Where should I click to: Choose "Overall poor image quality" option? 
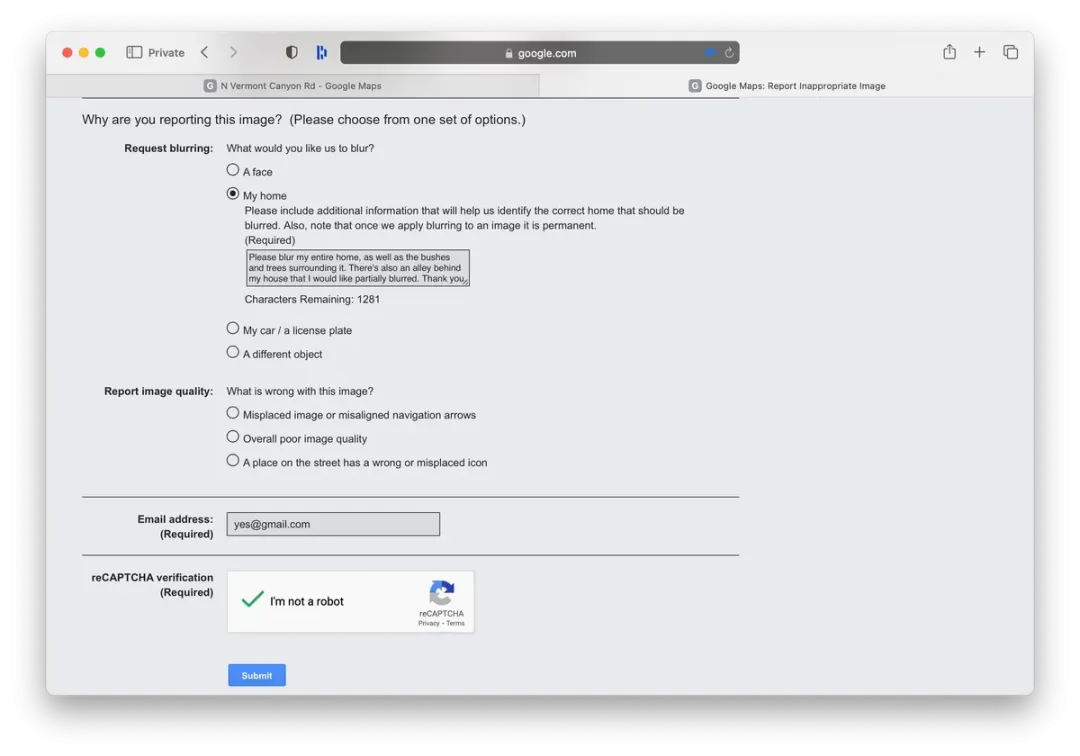pyautogui.click(x=233, y=437)
